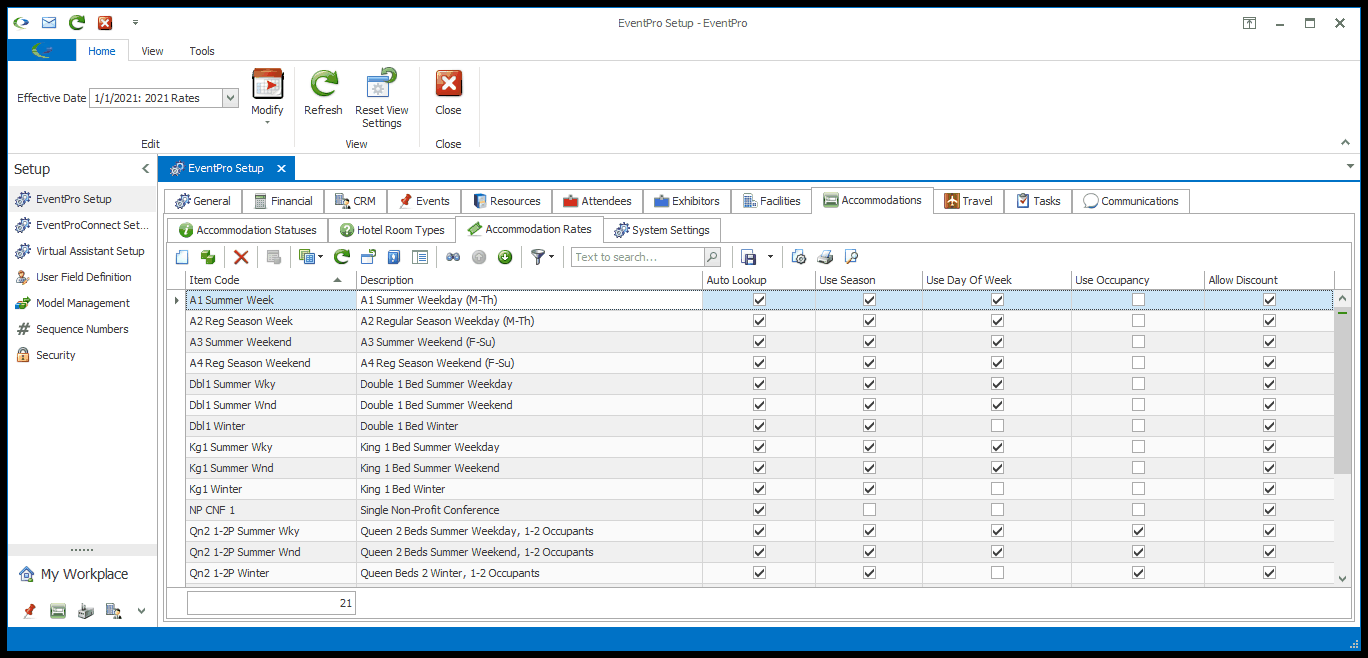Click the green down-arrow circle icon
Screen dimensions: 1368x658
(505, 257)
